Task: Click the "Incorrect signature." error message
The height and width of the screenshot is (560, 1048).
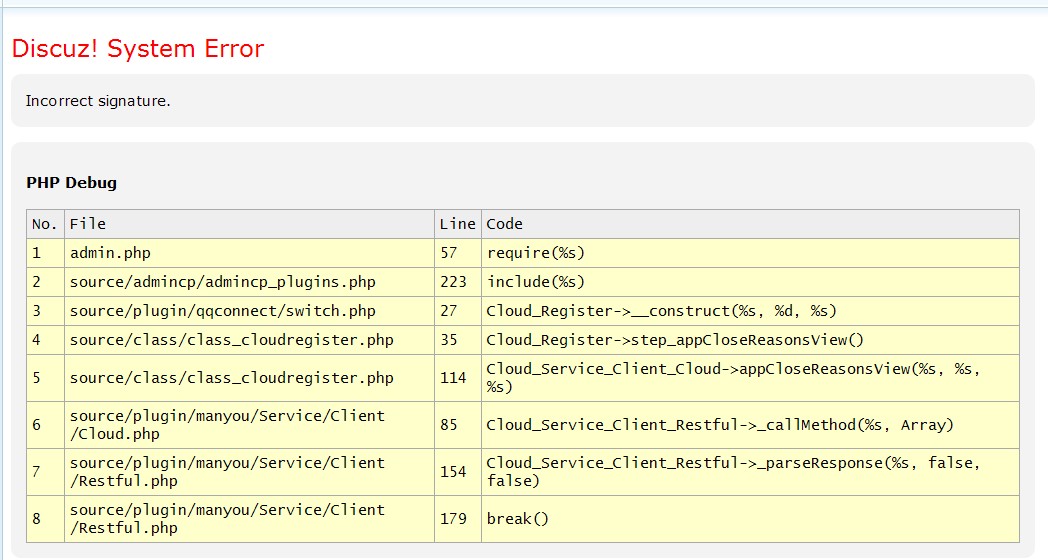Action: (x=98, y=101)
